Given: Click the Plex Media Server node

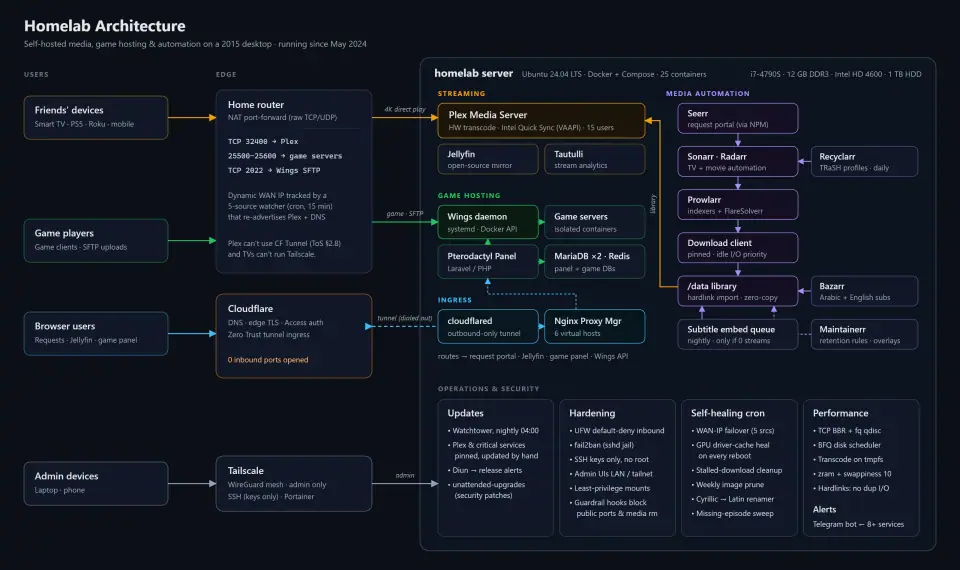Looking at the screenshot, I should pos(541,121).
